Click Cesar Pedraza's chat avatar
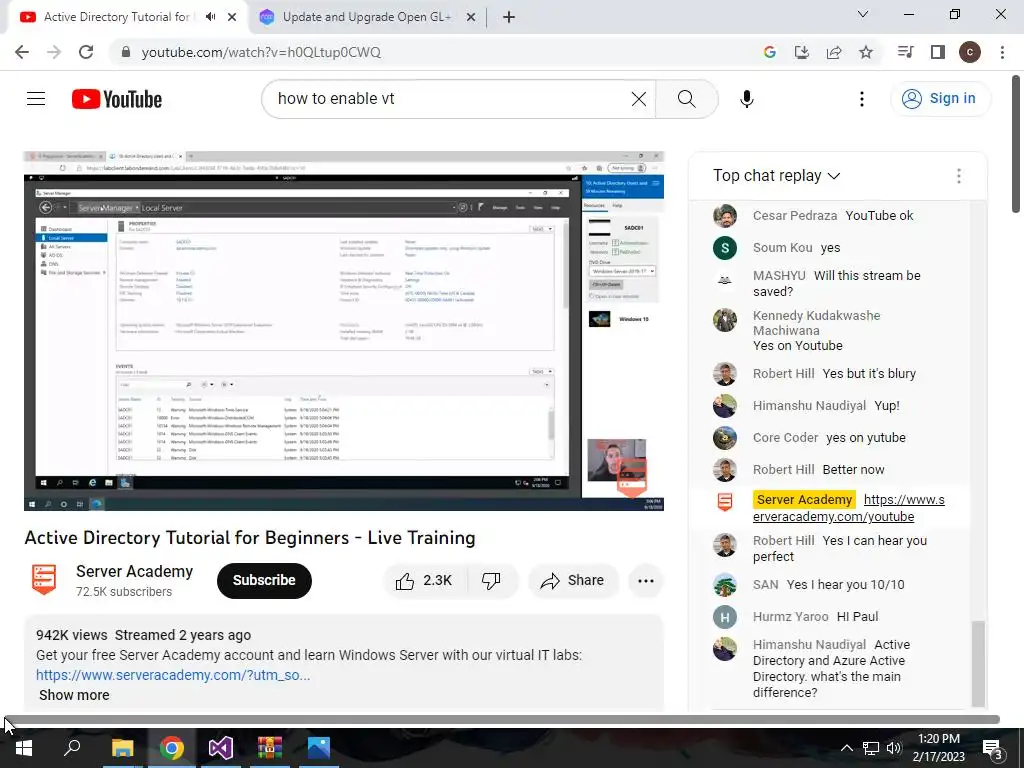 [x=725, y=216]
